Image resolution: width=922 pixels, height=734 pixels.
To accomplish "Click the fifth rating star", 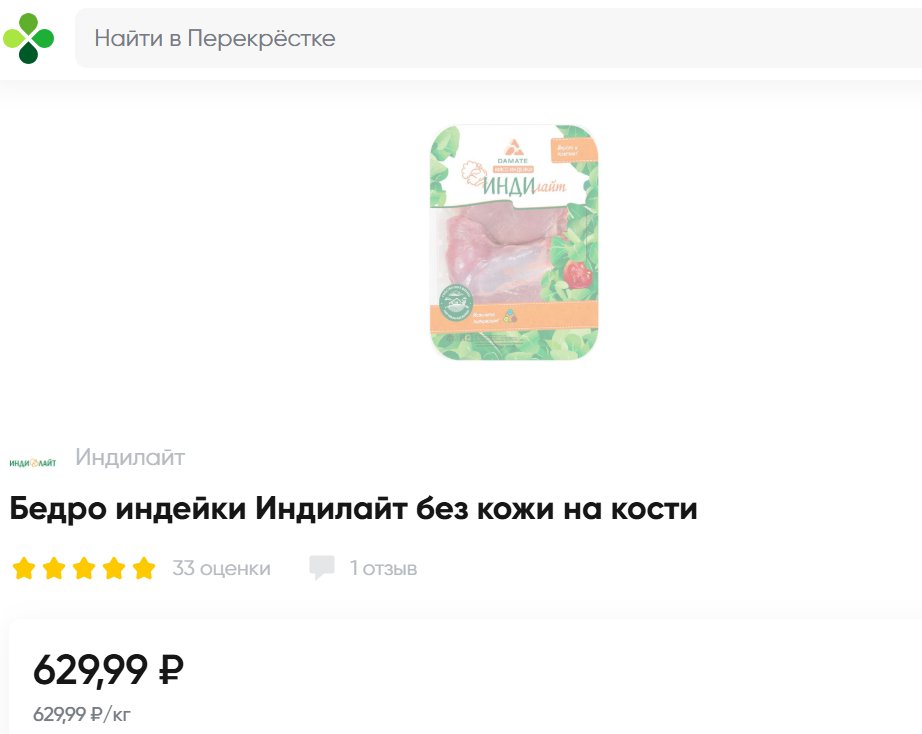I will tap(144, 568).
